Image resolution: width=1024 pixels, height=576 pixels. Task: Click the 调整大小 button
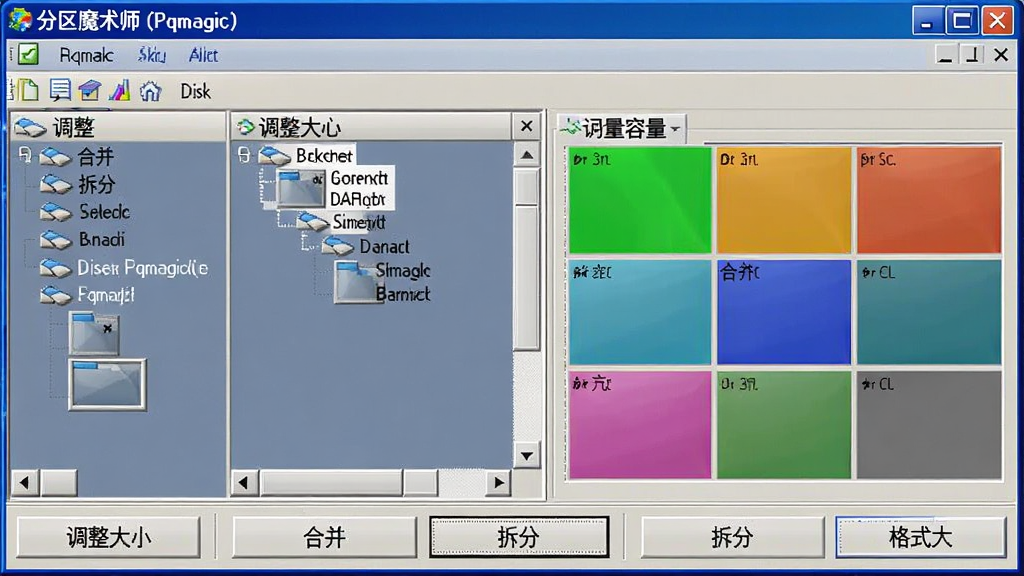tap(108, 537)
